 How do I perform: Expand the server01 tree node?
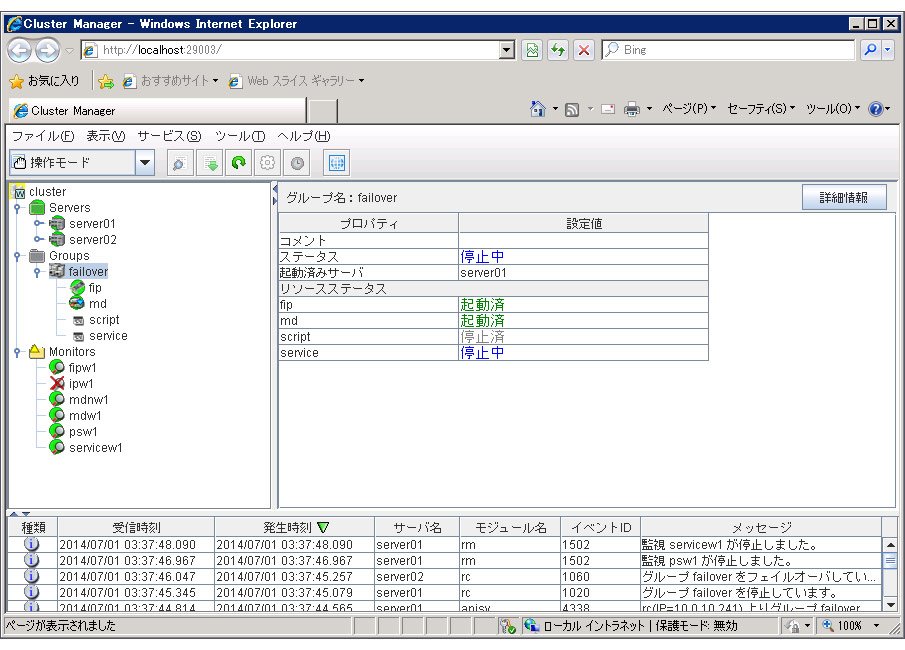(38, 223)
